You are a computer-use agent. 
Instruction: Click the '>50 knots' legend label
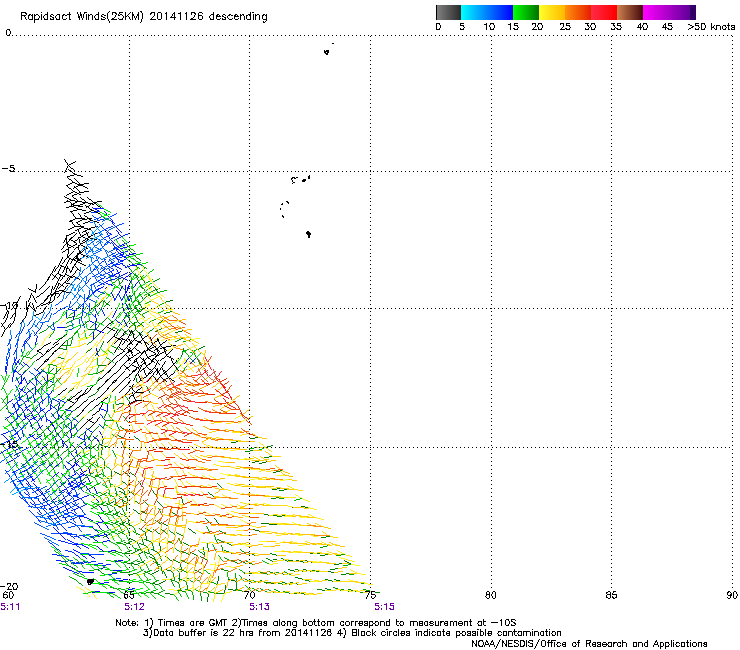[711, 27]
